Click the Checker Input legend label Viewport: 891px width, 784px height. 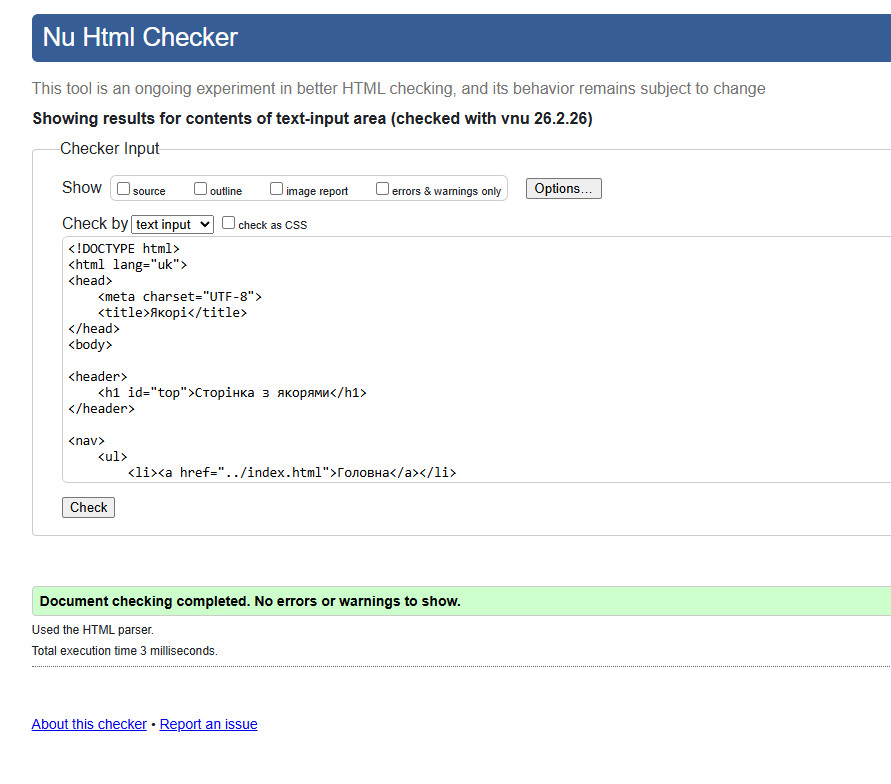(x=110, y=149)
